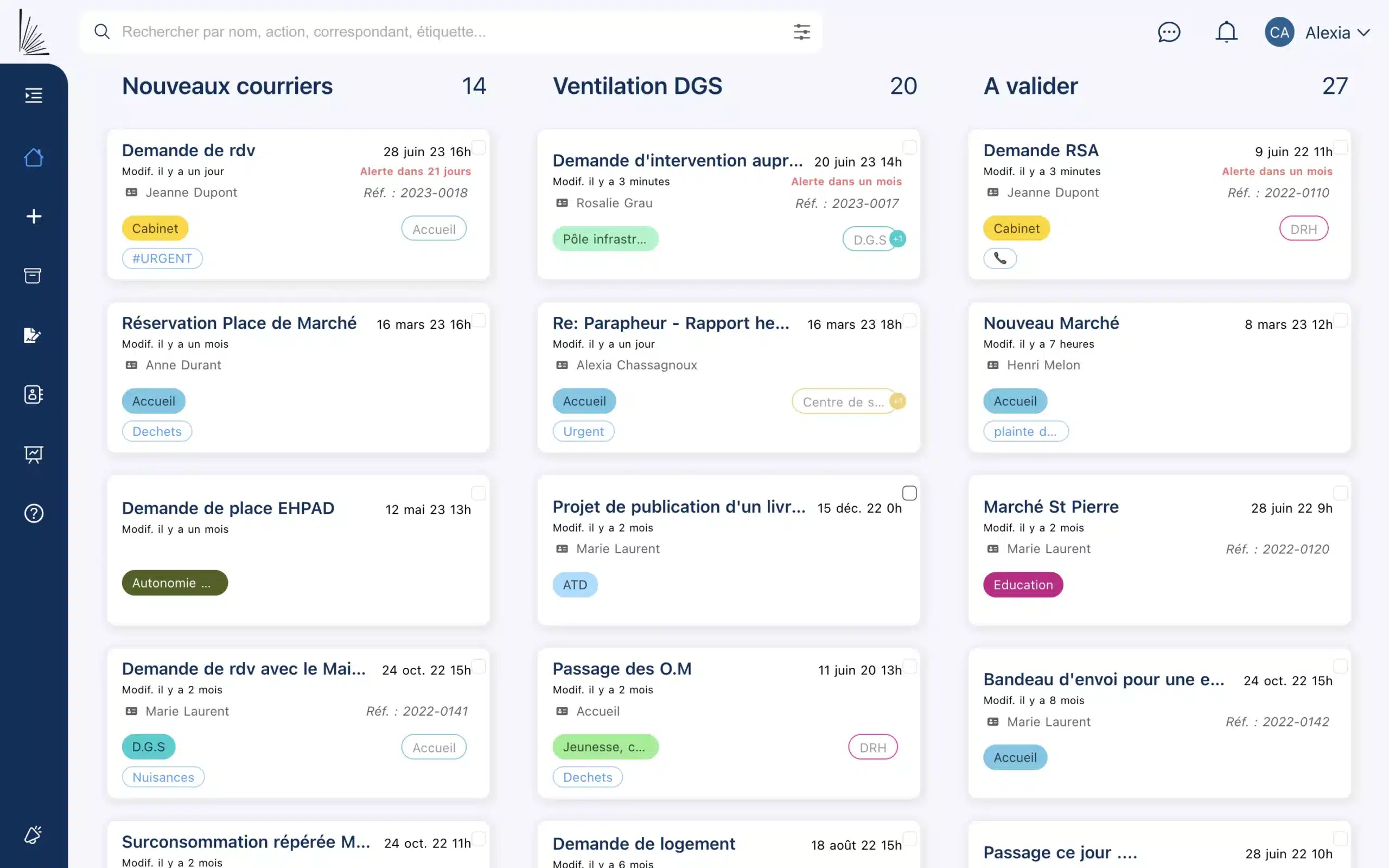Open the document signature icon in sidebar
This screenshot has height=868, width=1389.
(x=33, y=335)
